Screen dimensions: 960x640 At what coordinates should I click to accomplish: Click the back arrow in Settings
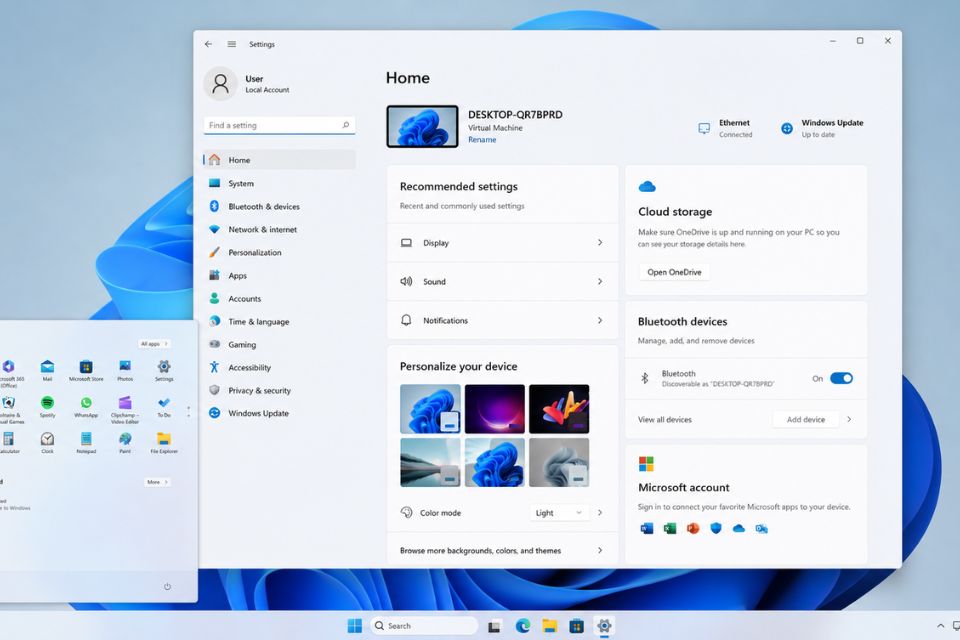coord(208,44)
